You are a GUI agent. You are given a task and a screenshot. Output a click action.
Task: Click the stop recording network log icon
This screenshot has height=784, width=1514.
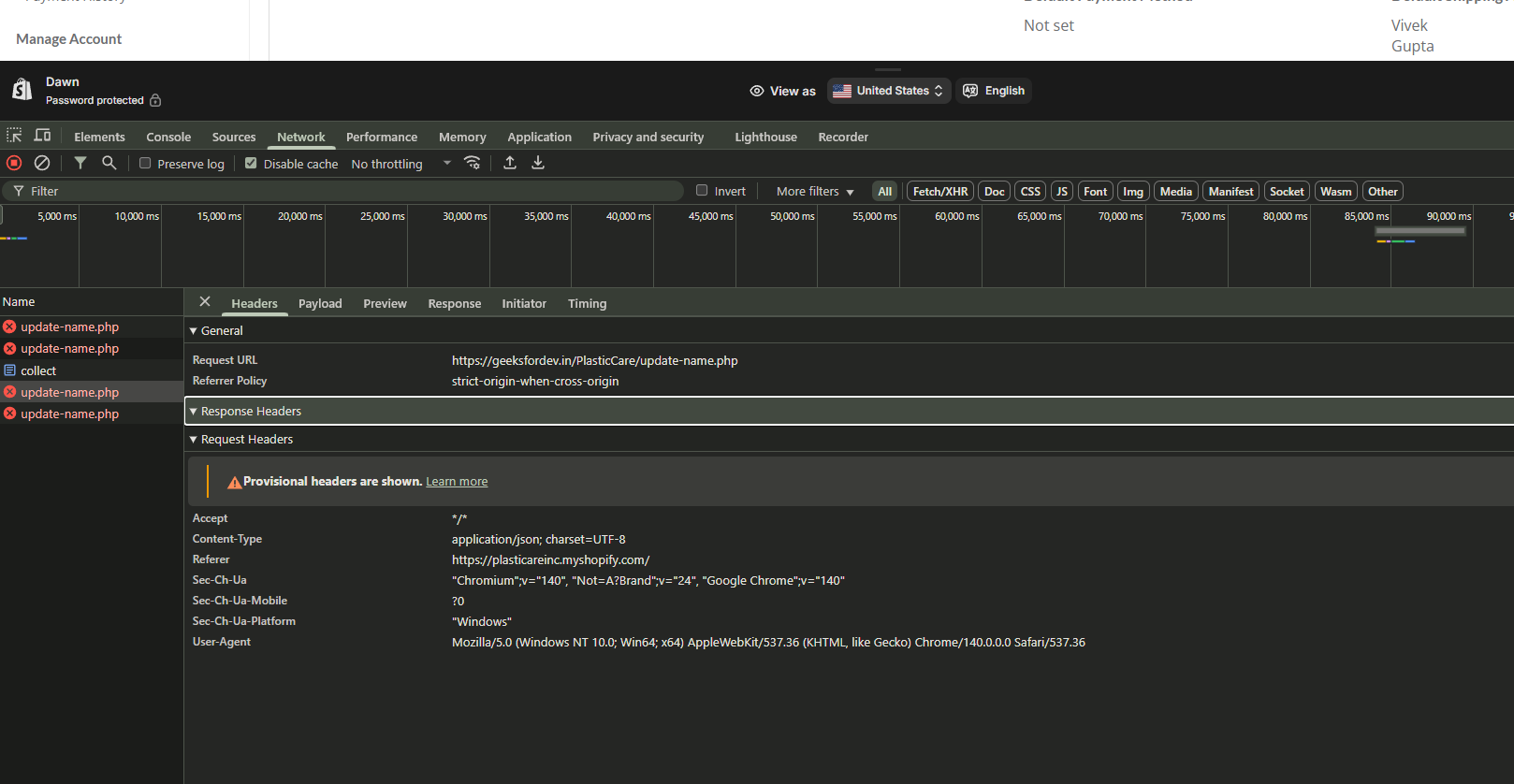(14, 163)
